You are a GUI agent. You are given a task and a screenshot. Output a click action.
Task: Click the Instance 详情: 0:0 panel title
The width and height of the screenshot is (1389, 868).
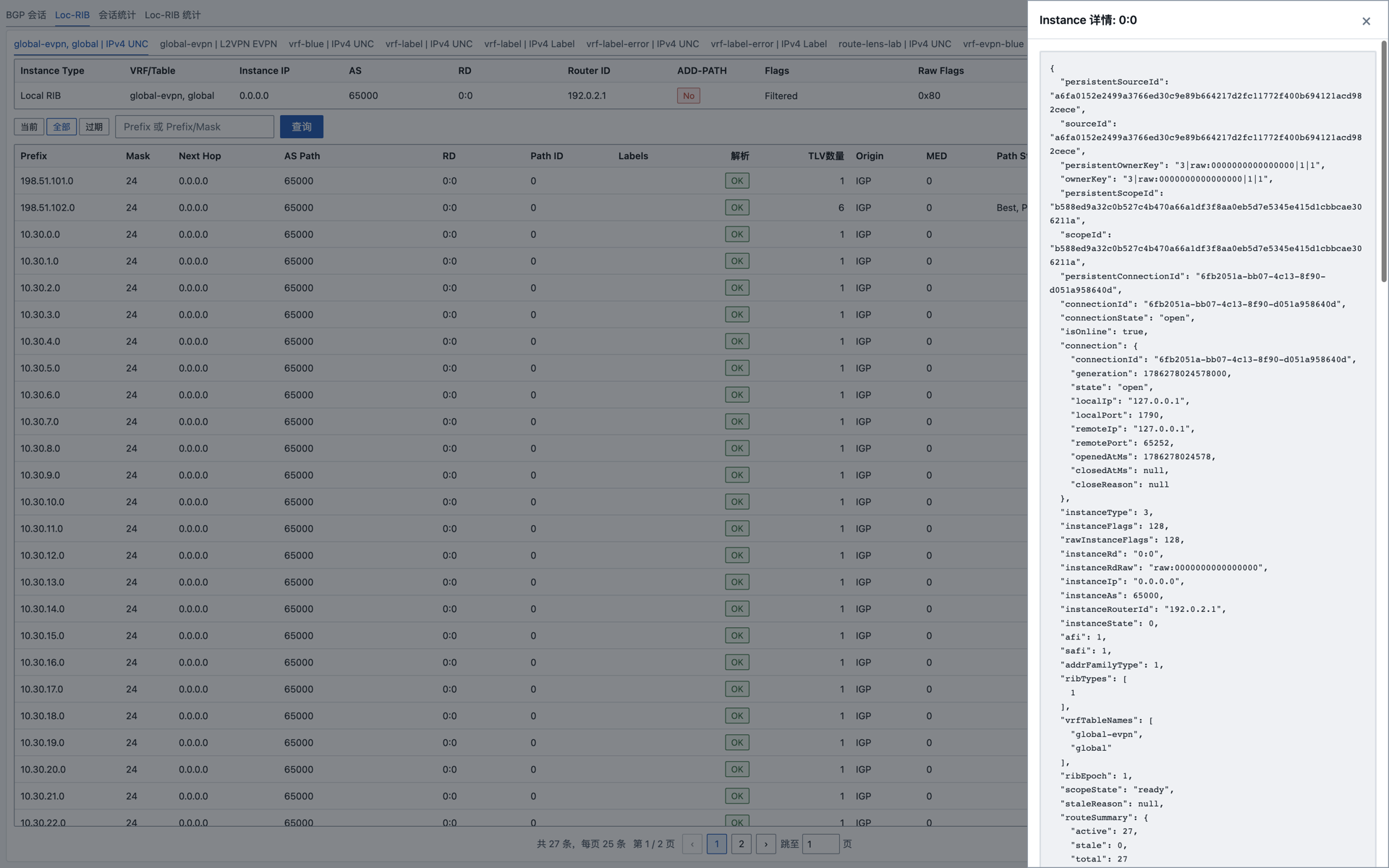[x=1088, y=20]
